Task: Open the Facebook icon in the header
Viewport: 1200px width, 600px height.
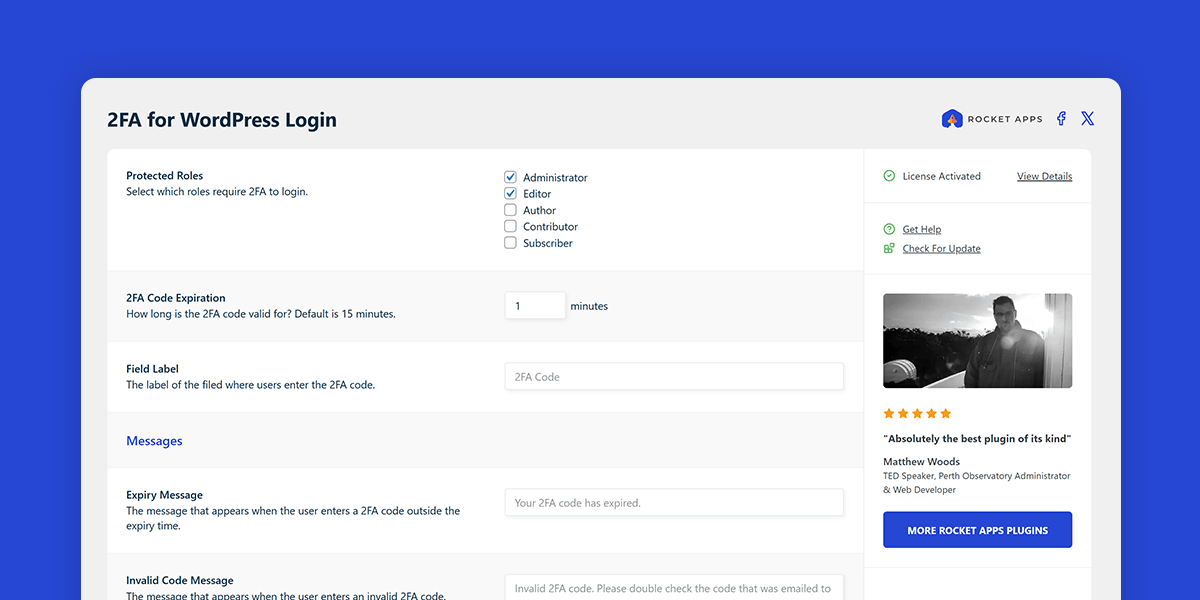Action: click(x=1060, y=118)
